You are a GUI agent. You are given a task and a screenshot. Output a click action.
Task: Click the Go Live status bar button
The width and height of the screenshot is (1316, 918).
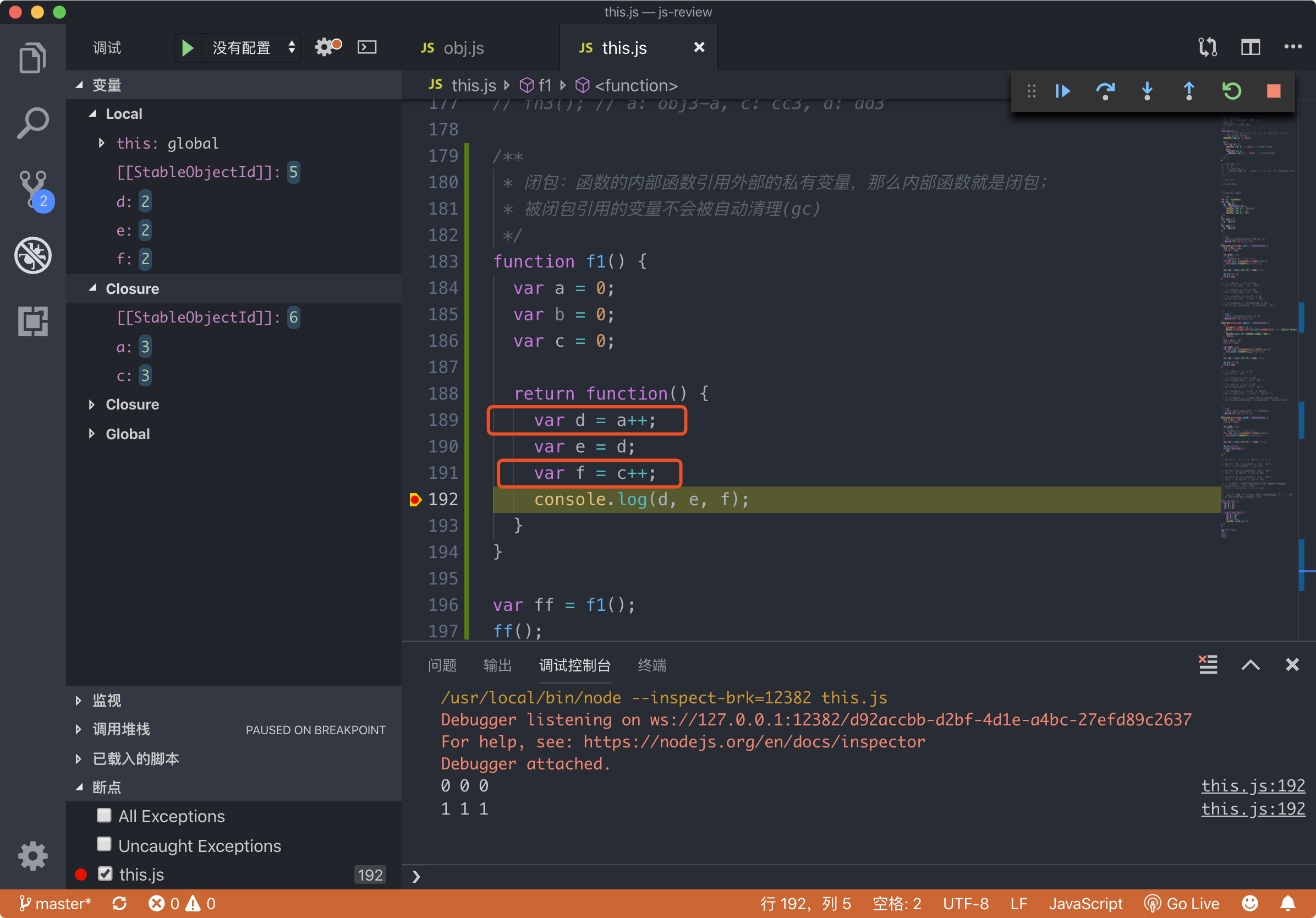click(1182, 903)
